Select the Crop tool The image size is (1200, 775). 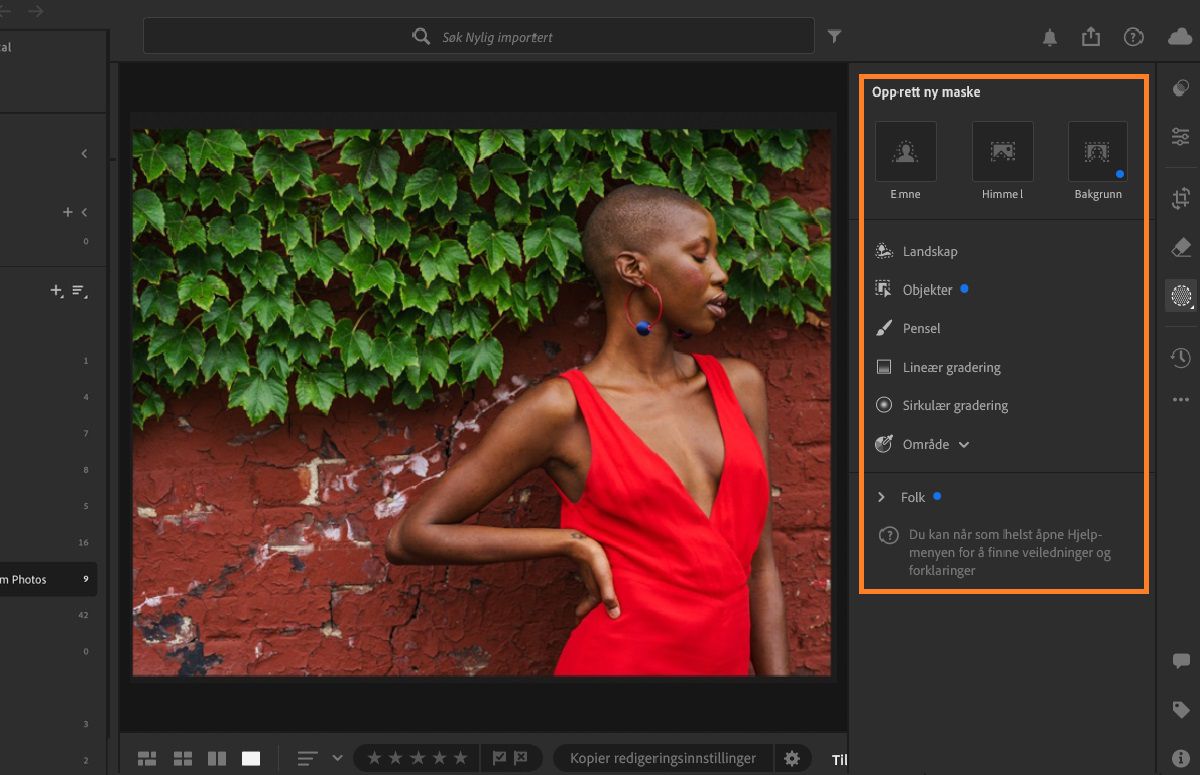(1181, 197)
